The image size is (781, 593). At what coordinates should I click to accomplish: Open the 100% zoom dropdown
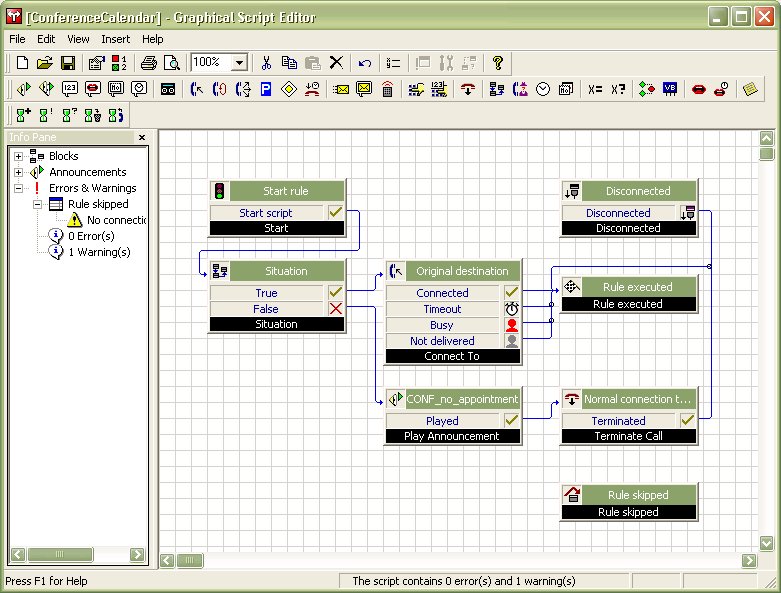pyautogui.click(x=239, y=63)
